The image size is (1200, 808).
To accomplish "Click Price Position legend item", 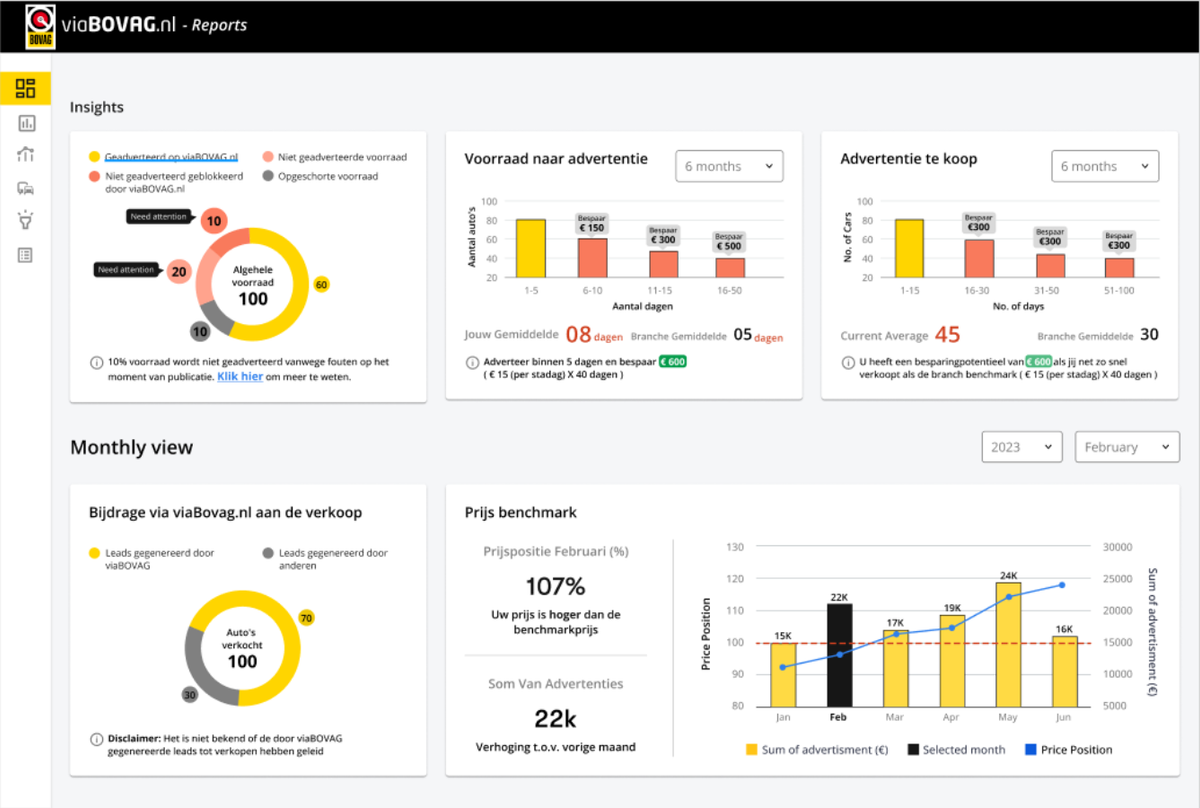I will [x=1069, y=749].
